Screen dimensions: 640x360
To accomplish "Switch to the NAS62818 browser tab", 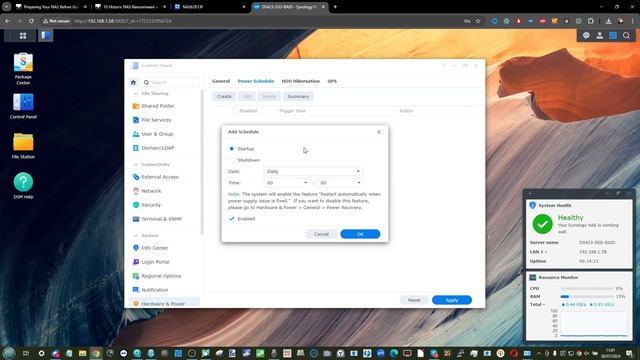I will [209, 7].
